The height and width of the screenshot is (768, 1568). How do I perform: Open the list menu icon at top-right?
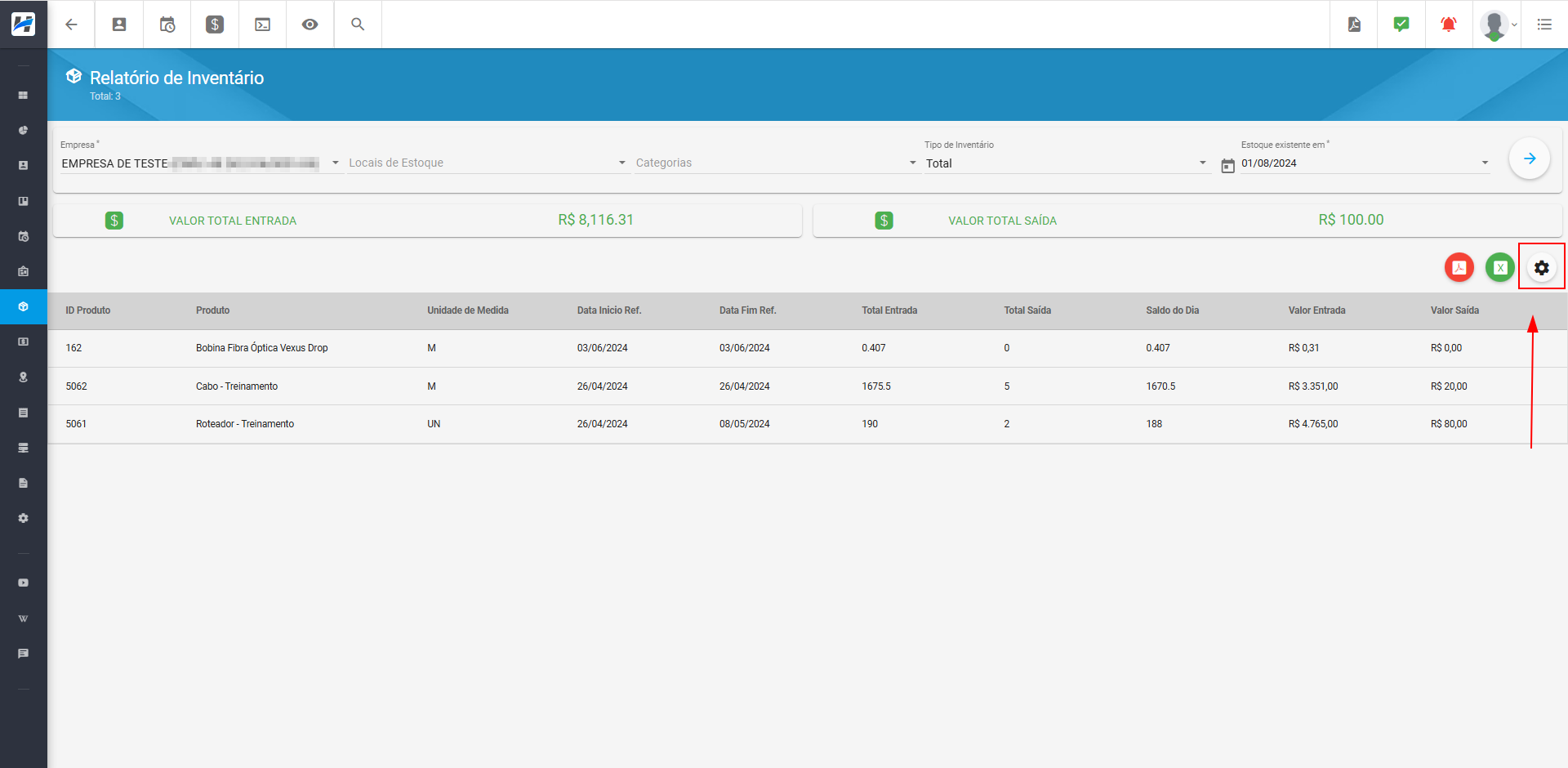point(1544,25)
